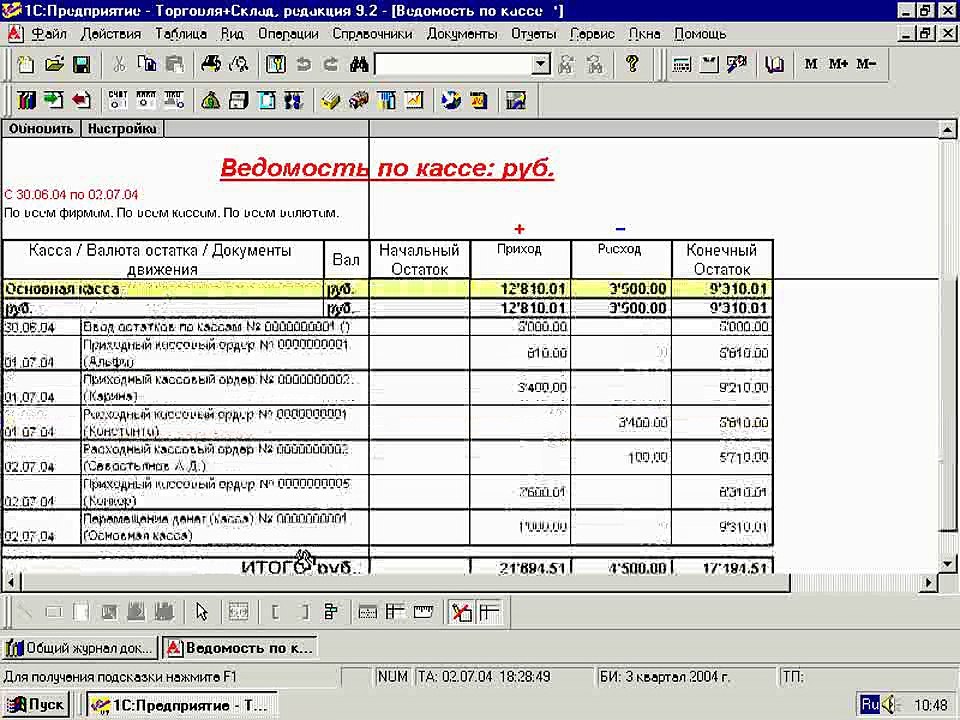Click the crossed-out grid toggle icon

click(461, 612)
